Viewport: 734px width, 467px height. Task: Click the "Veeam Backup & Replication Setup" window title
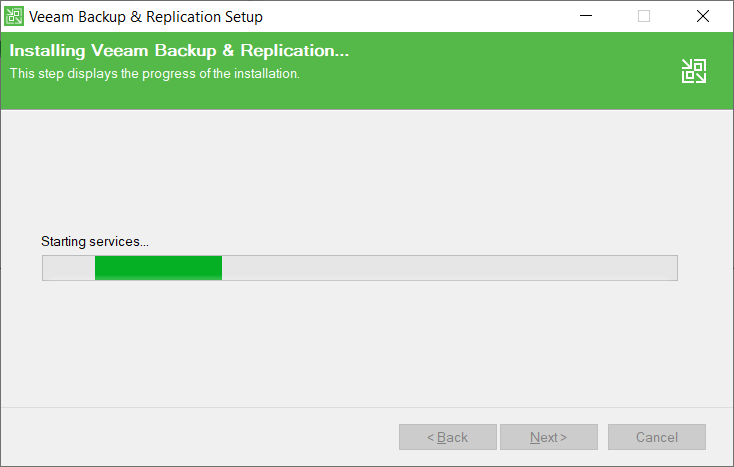(146, 16)
